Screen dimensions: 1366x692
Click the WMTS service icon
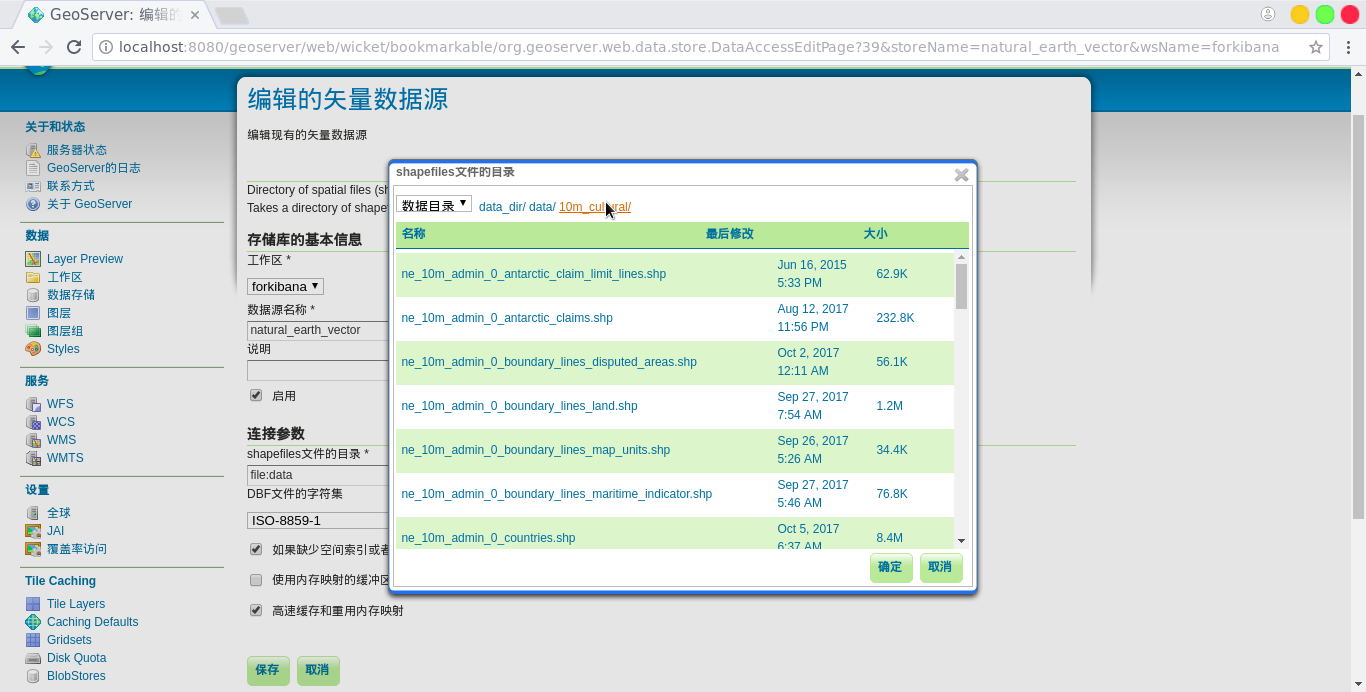pyautogui.click(x=33, y=458)
